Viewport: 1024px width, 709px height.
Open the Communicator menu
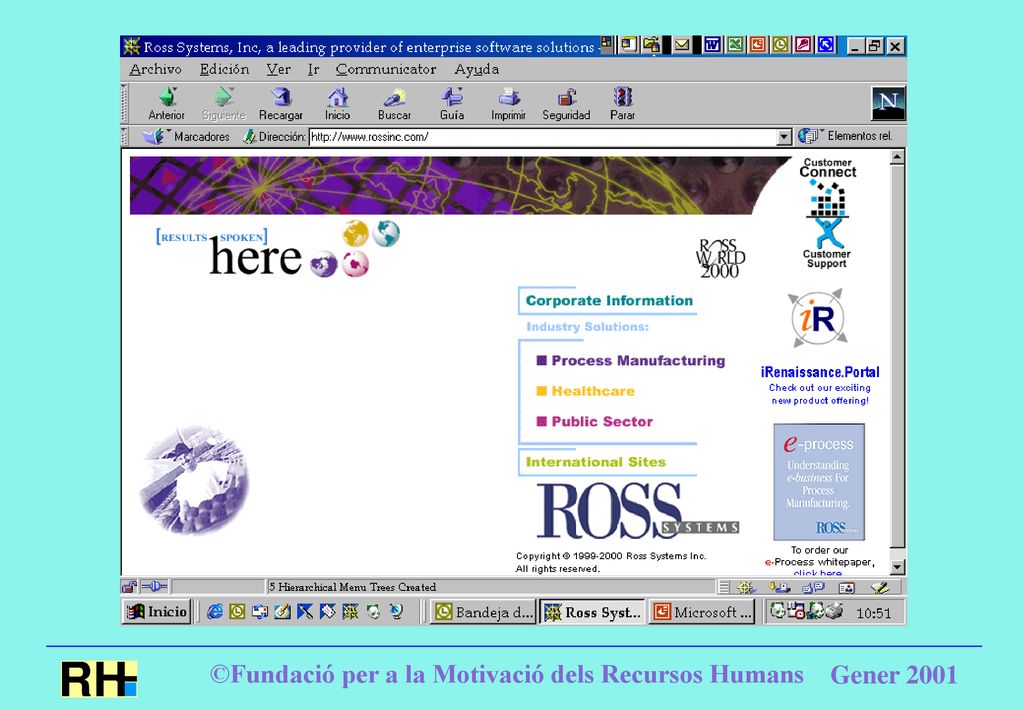386,69
